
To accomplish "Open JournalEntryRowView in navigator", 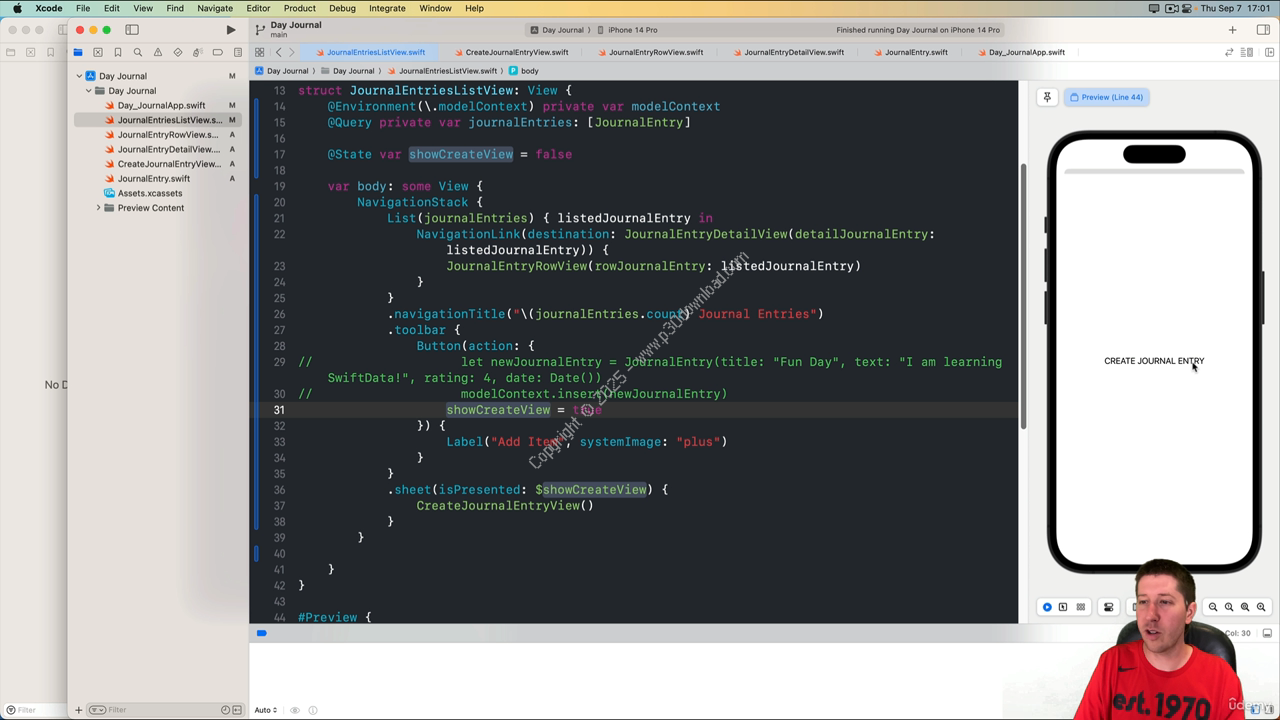I will [167, 135].
